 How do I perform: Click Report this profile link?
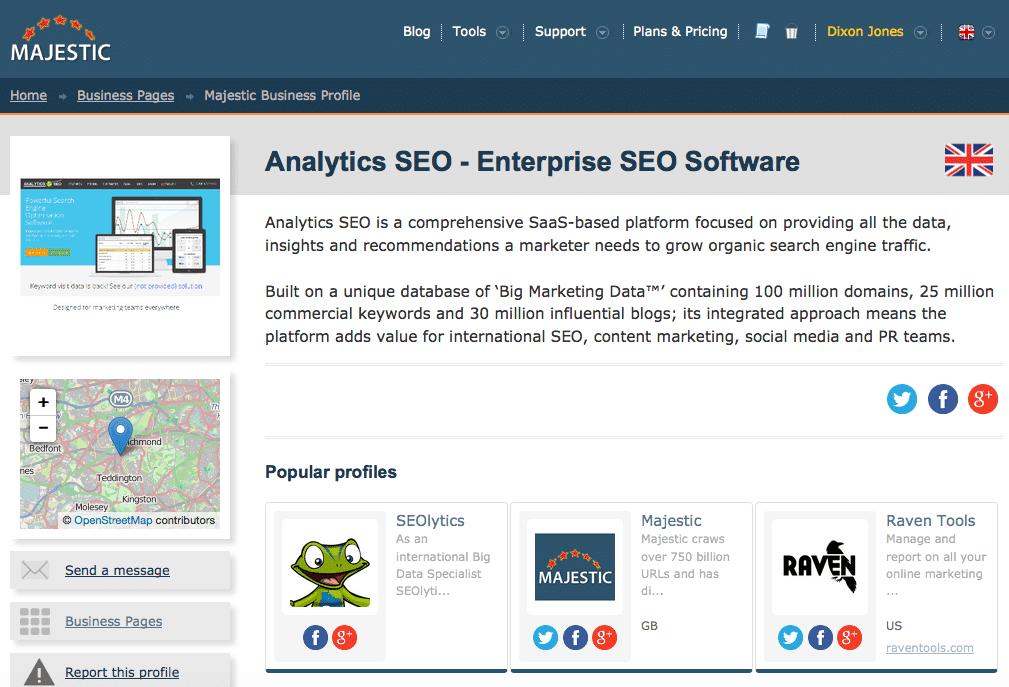tap(122, 672)
